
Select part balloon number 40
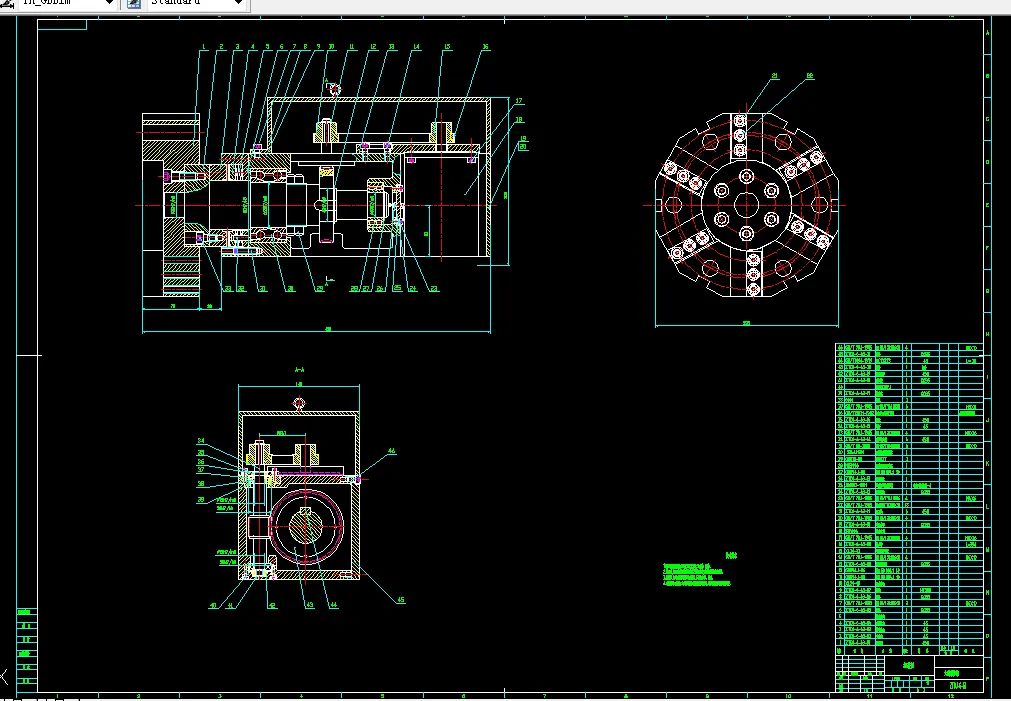coord(213,606)
